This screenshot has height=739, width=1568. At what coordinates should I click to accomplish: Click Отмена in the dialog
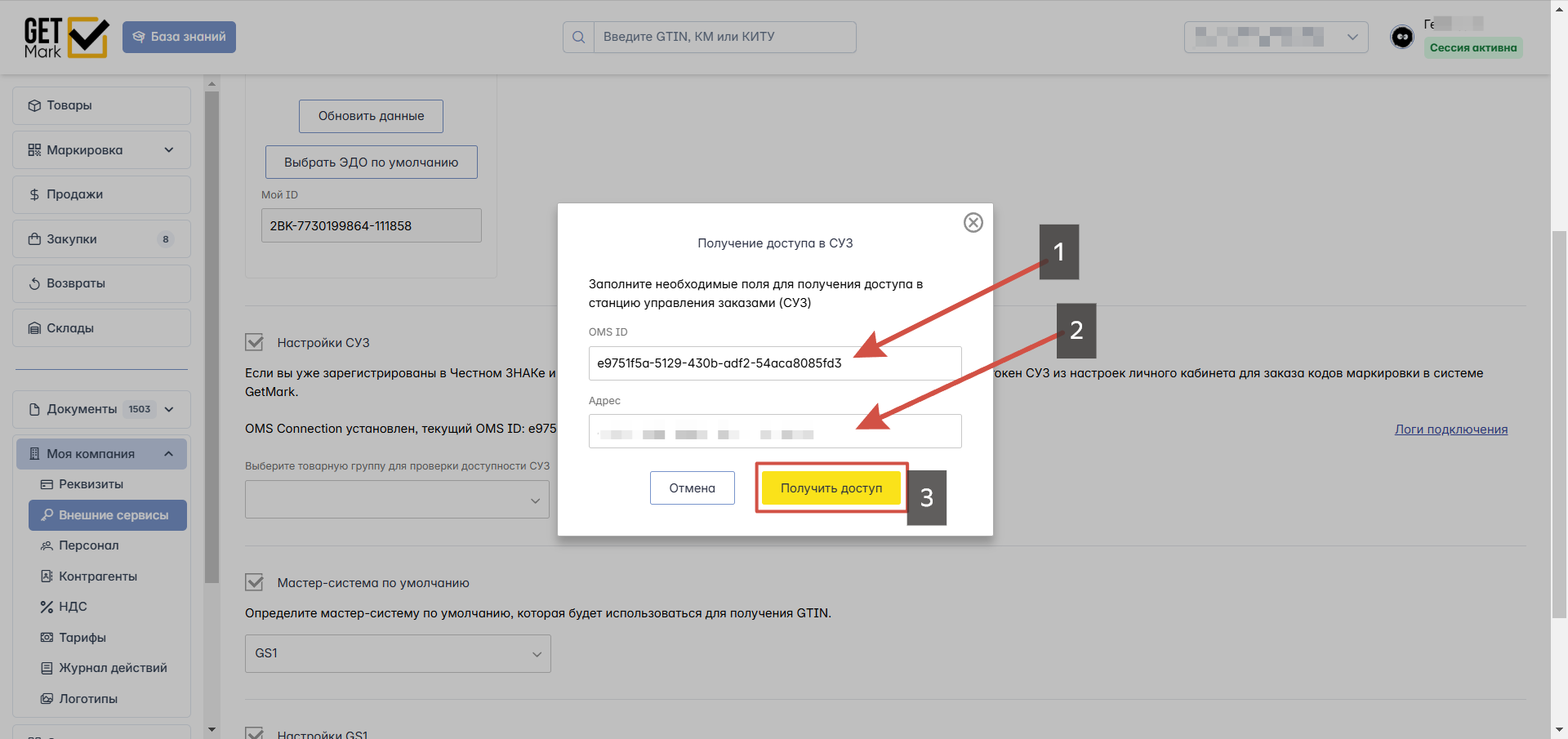[693, 488]
